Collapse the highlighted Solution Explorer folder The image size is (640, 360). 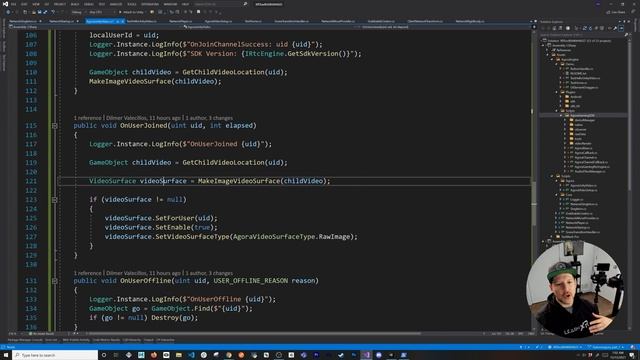click(x=562, y=116)
